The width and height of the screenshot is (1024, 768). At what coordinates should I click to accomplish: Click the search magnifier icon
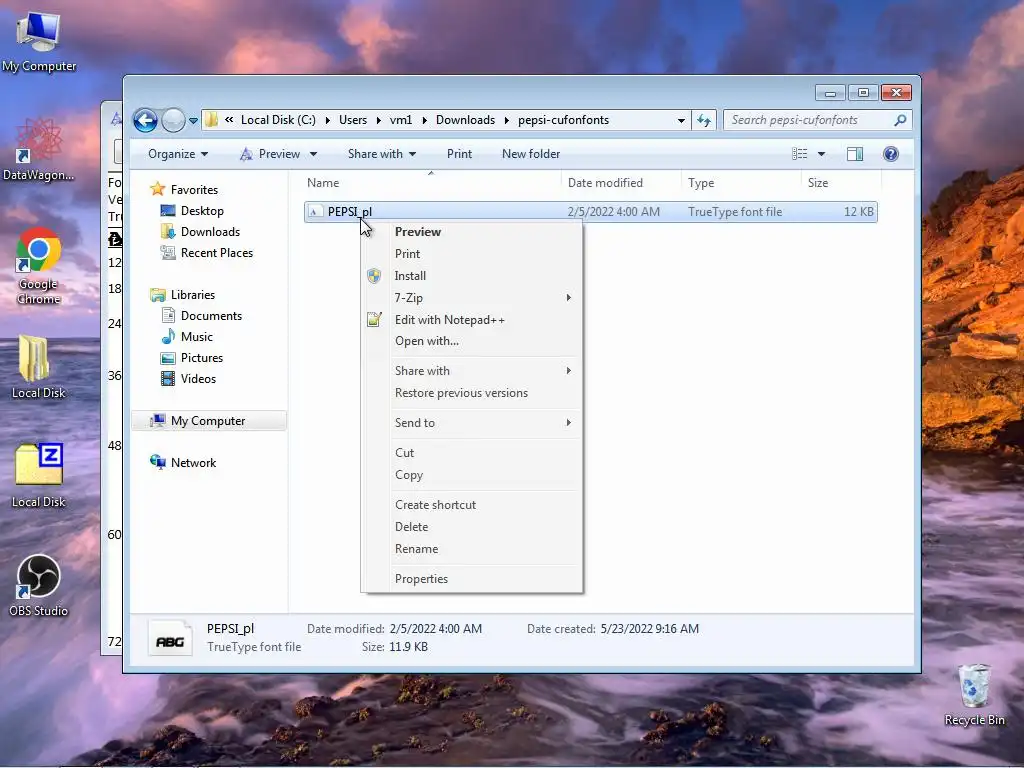pyautogui.click(x=900, y=120)
